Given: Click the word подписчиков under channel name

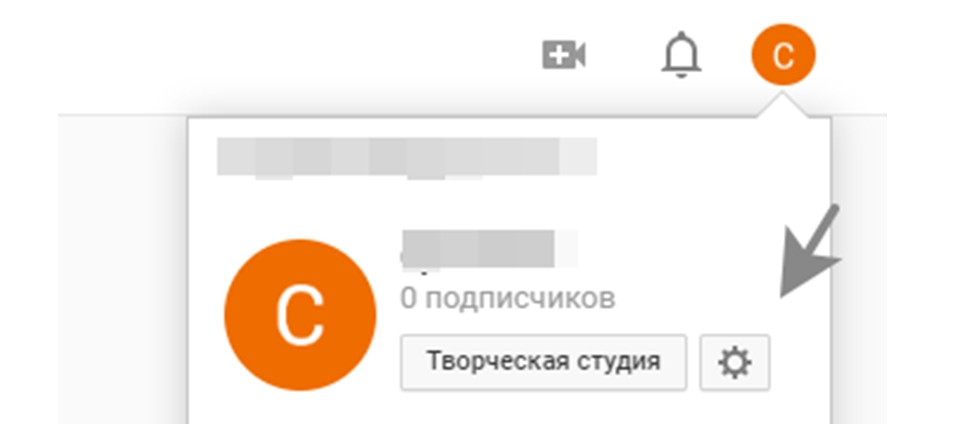Looking at the screenshot, I should point(520,299).
